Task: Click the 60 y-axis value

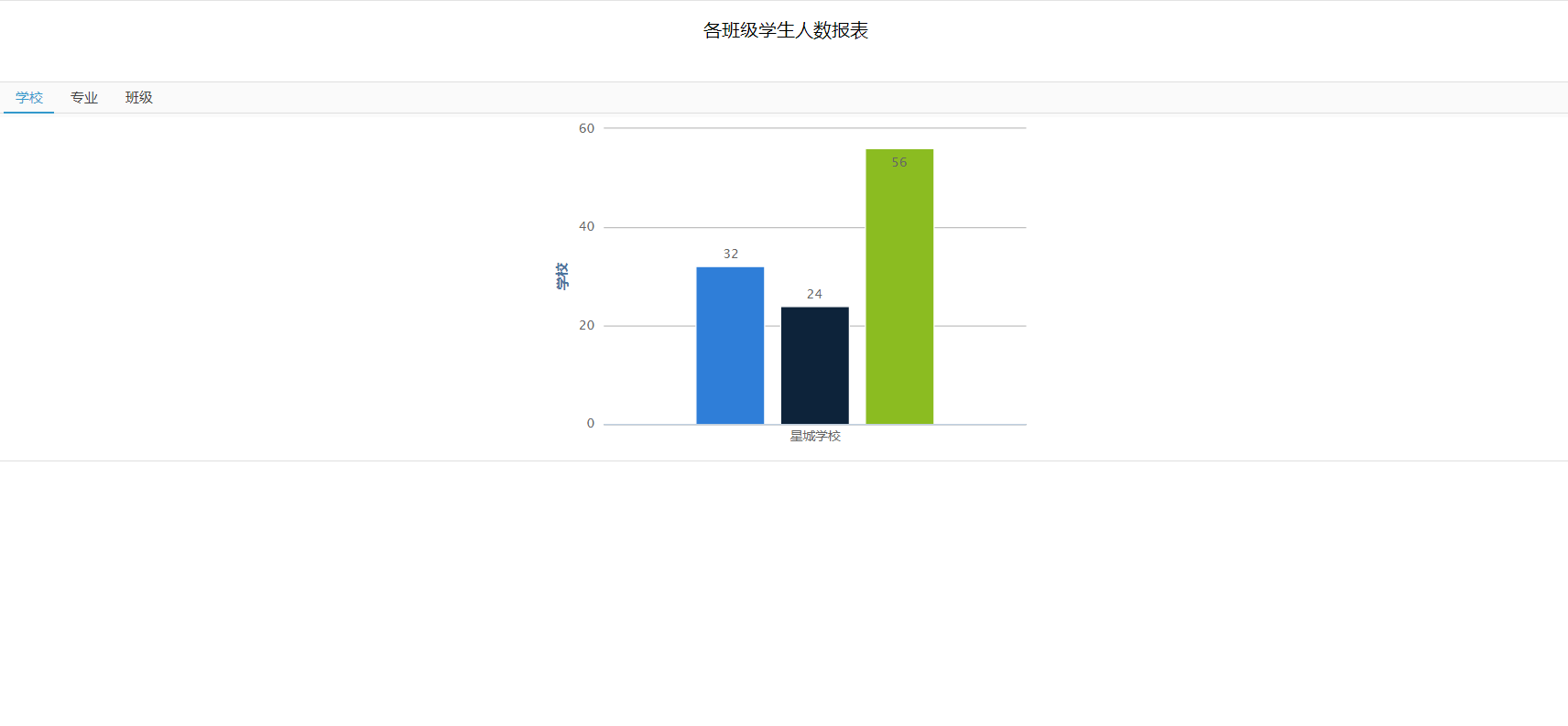Action: coord(586,128)
